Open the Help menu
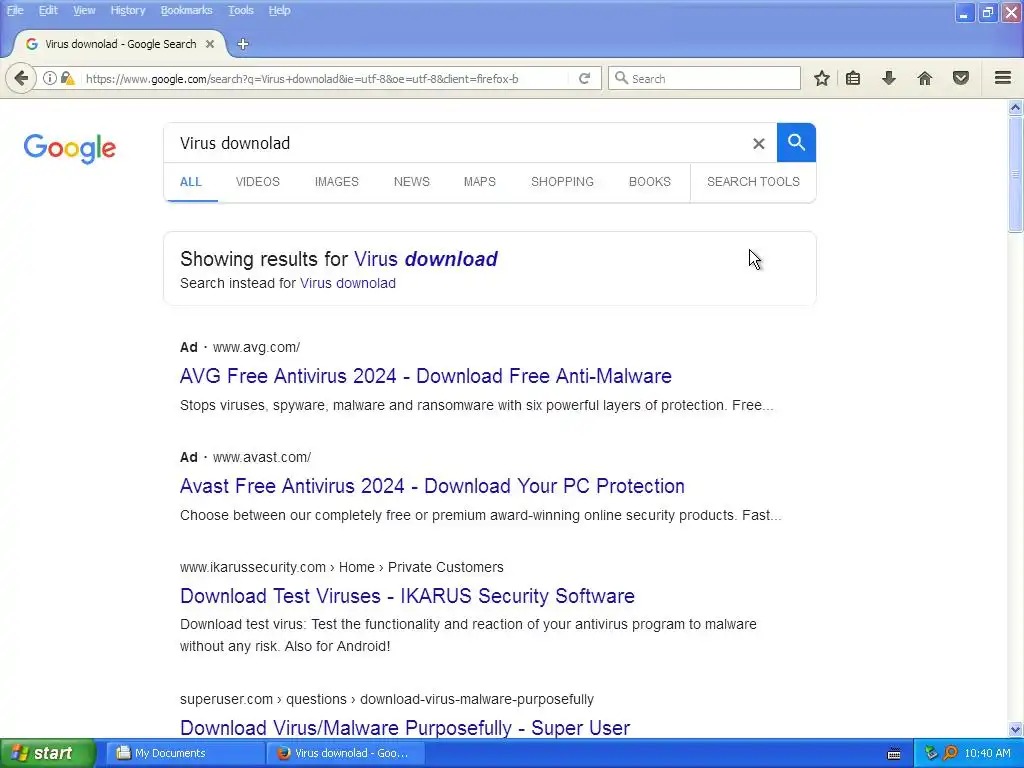 click(279, 10)
